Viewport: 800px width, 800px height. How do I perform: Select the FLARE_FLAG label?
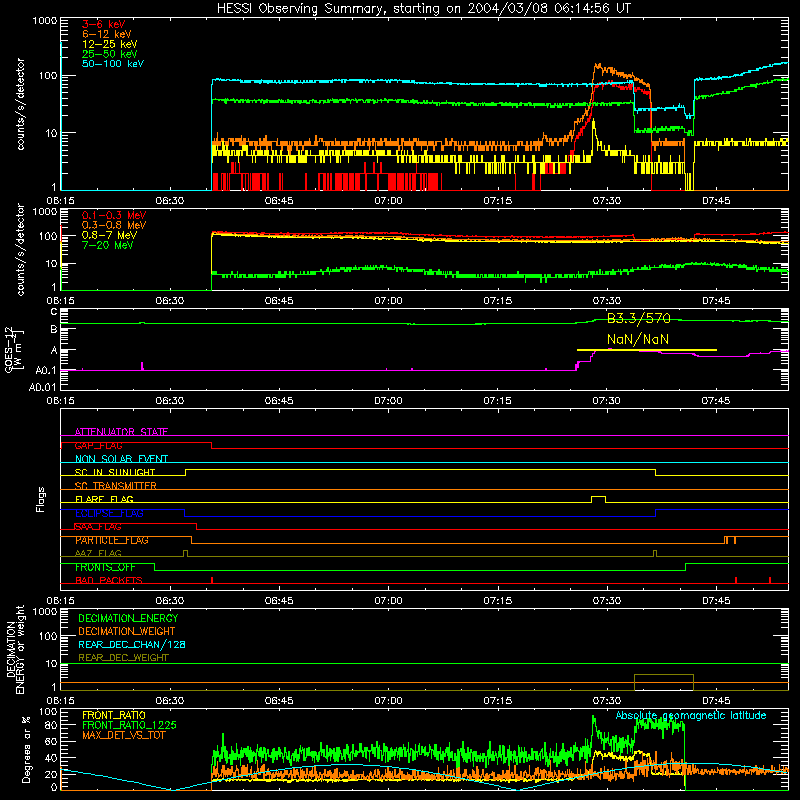(104, 499)
